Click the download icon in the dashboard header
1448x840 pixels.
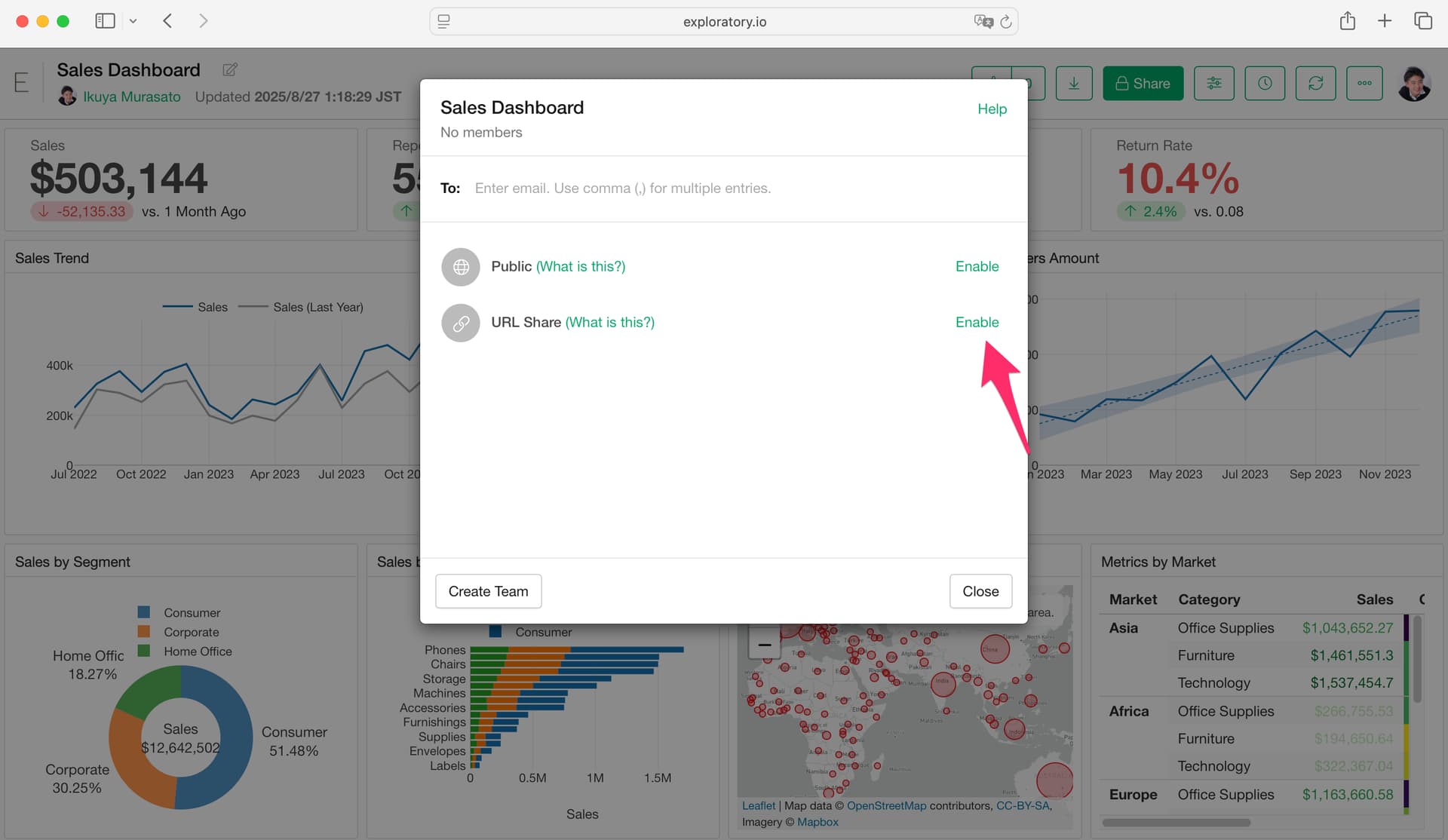tap(1073, 84)
